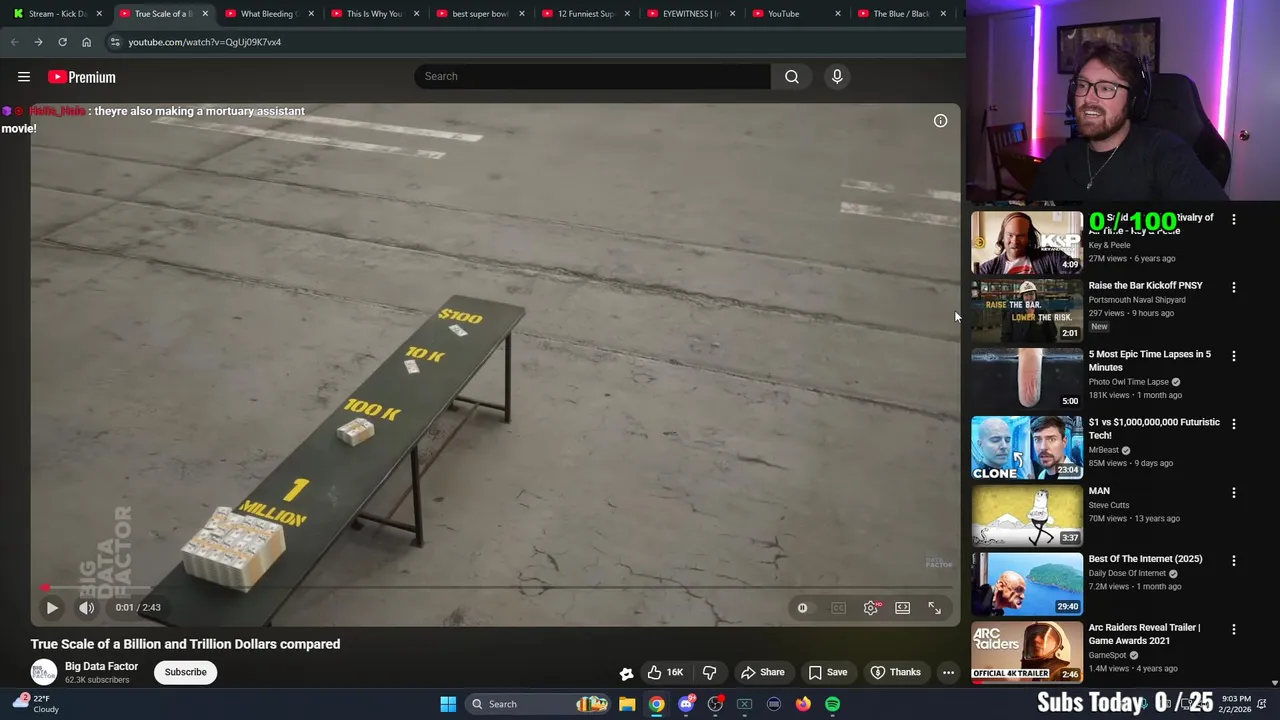The image size is (1280, 720).
Task: Click the Windows taskbar Search box
Action: (x=538, y=704)
